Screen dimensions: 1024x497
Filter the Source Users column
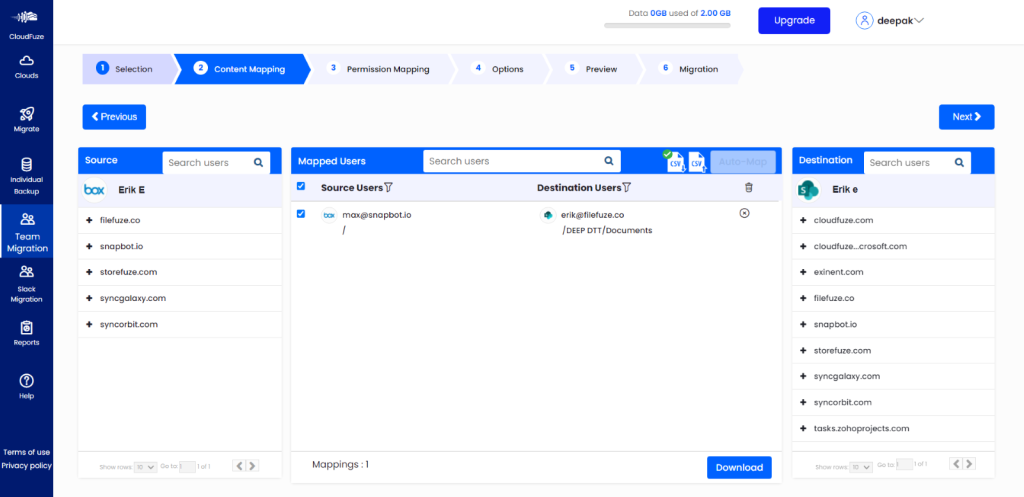pos(389,188)
